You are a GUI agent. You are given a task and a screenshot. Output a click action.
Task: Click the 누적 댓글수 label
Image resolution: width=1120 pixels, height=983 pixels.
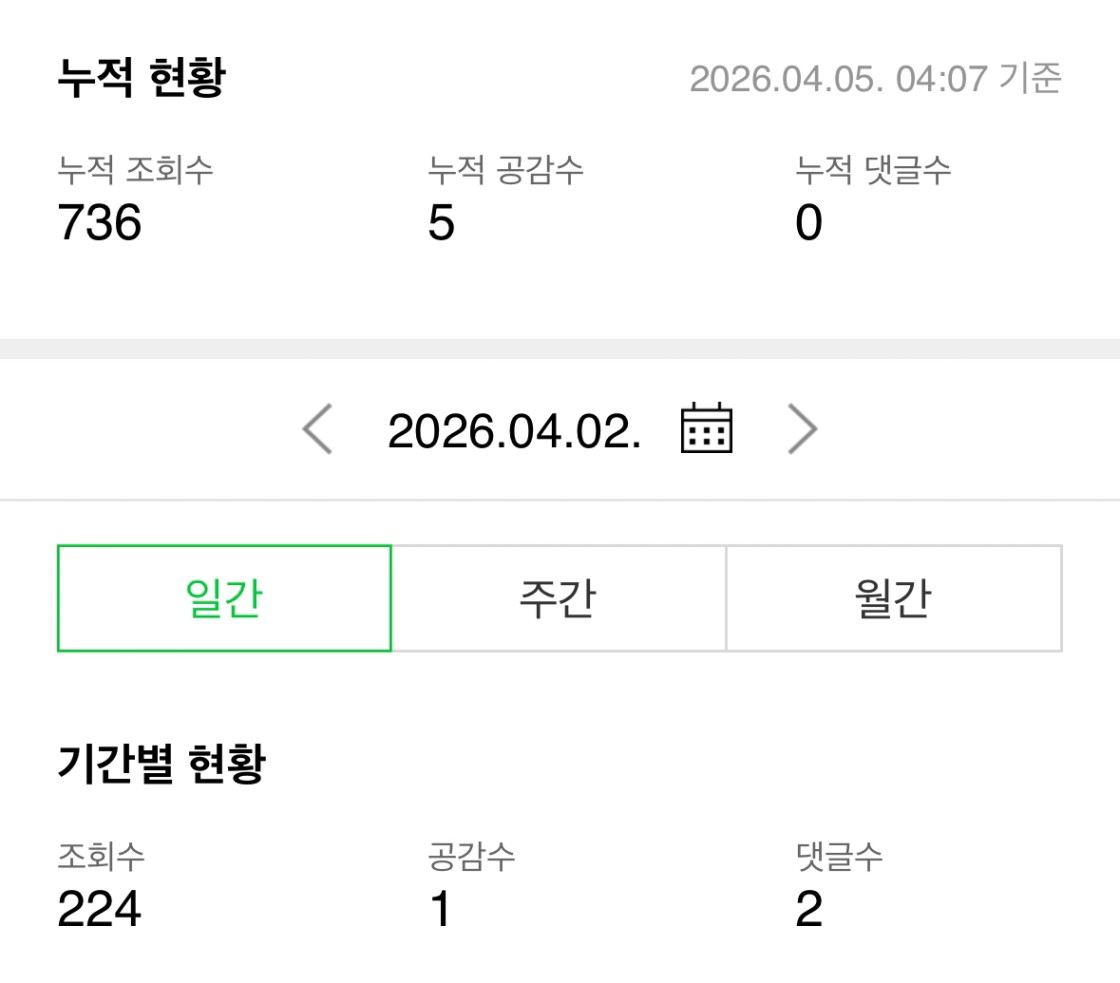tap(873, 171)
